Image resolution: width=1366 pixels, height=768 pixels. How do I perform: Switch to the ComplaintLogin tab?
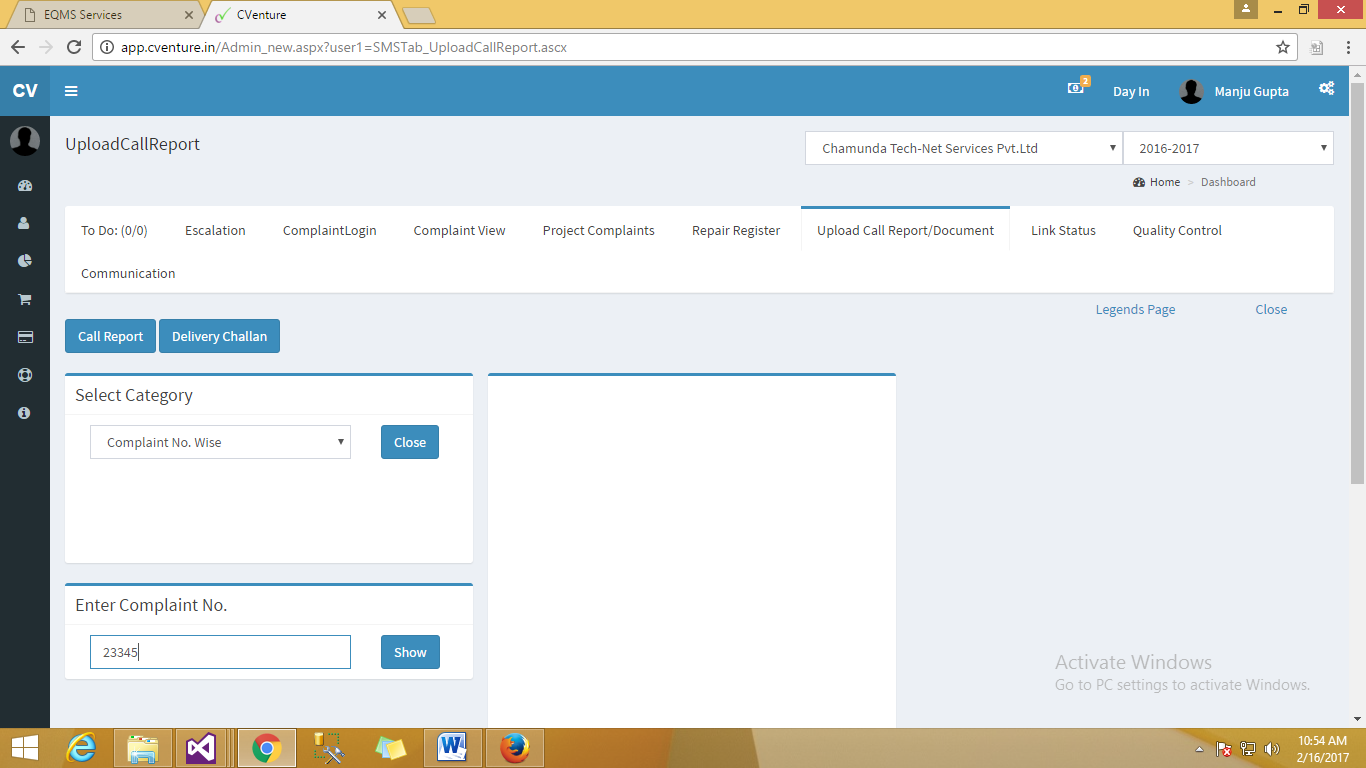[x=330, y=230]
